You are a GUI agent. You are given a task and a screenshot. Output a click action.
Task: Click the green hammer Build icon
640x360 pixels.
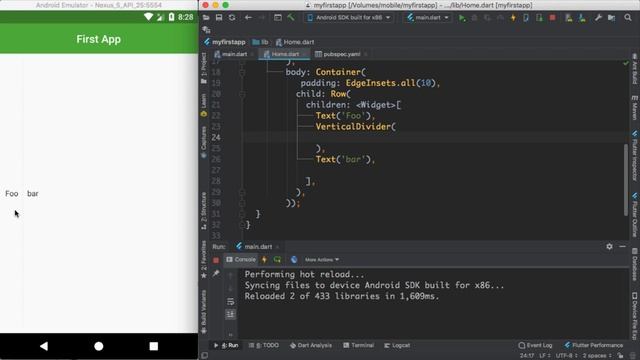point(291,18)
